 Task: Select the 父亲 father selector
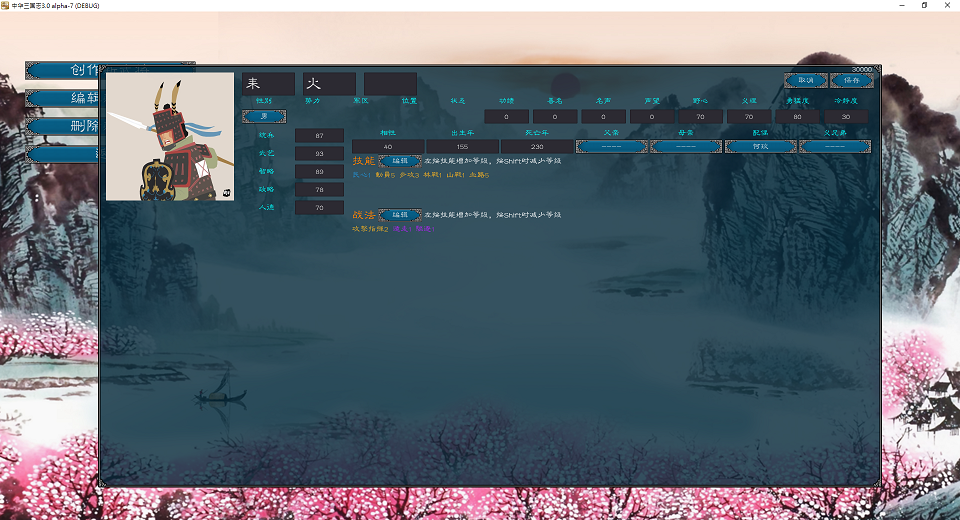point(611,146)
